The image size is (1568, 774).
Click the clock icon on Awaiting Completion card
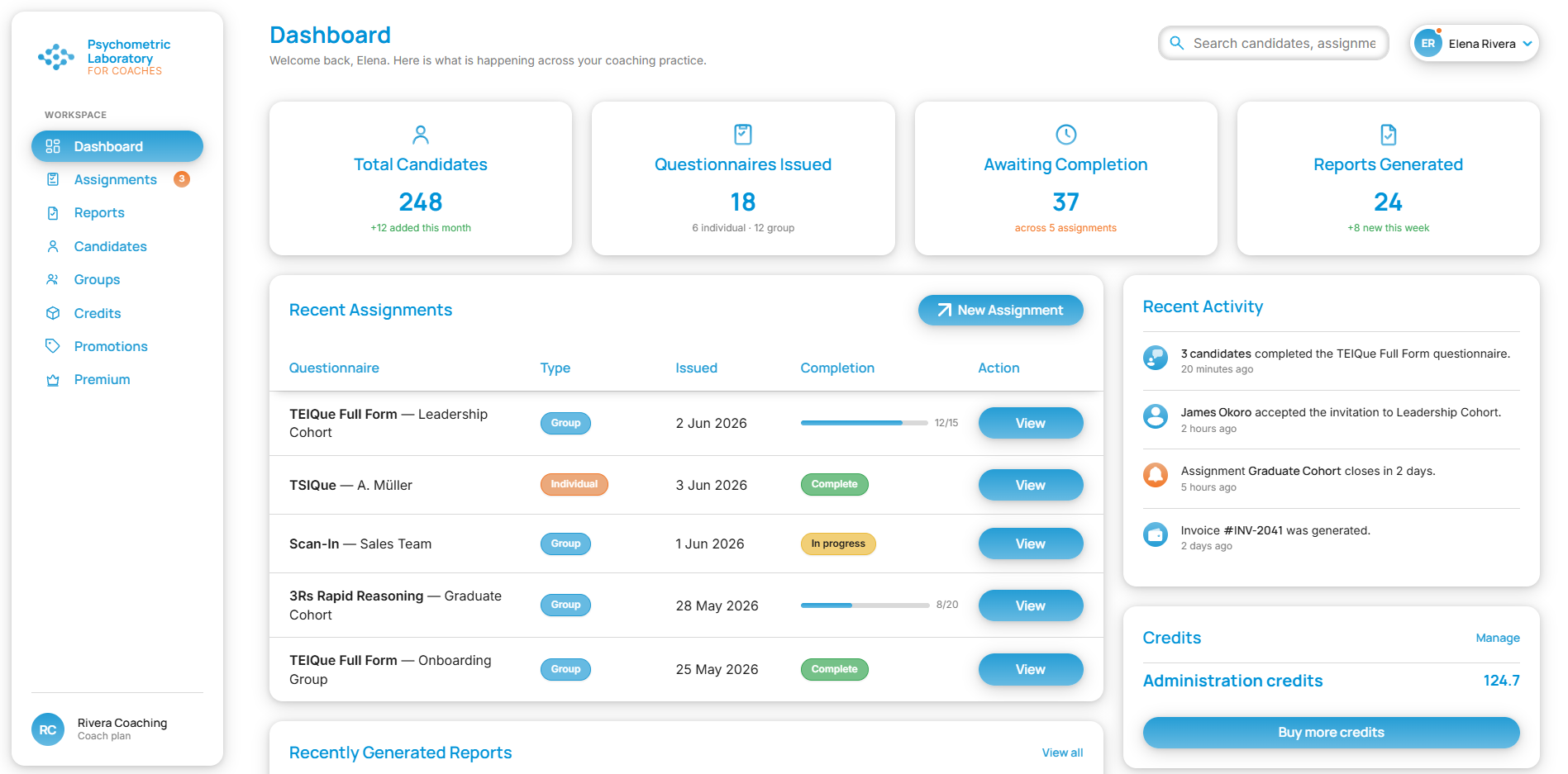1066,134
